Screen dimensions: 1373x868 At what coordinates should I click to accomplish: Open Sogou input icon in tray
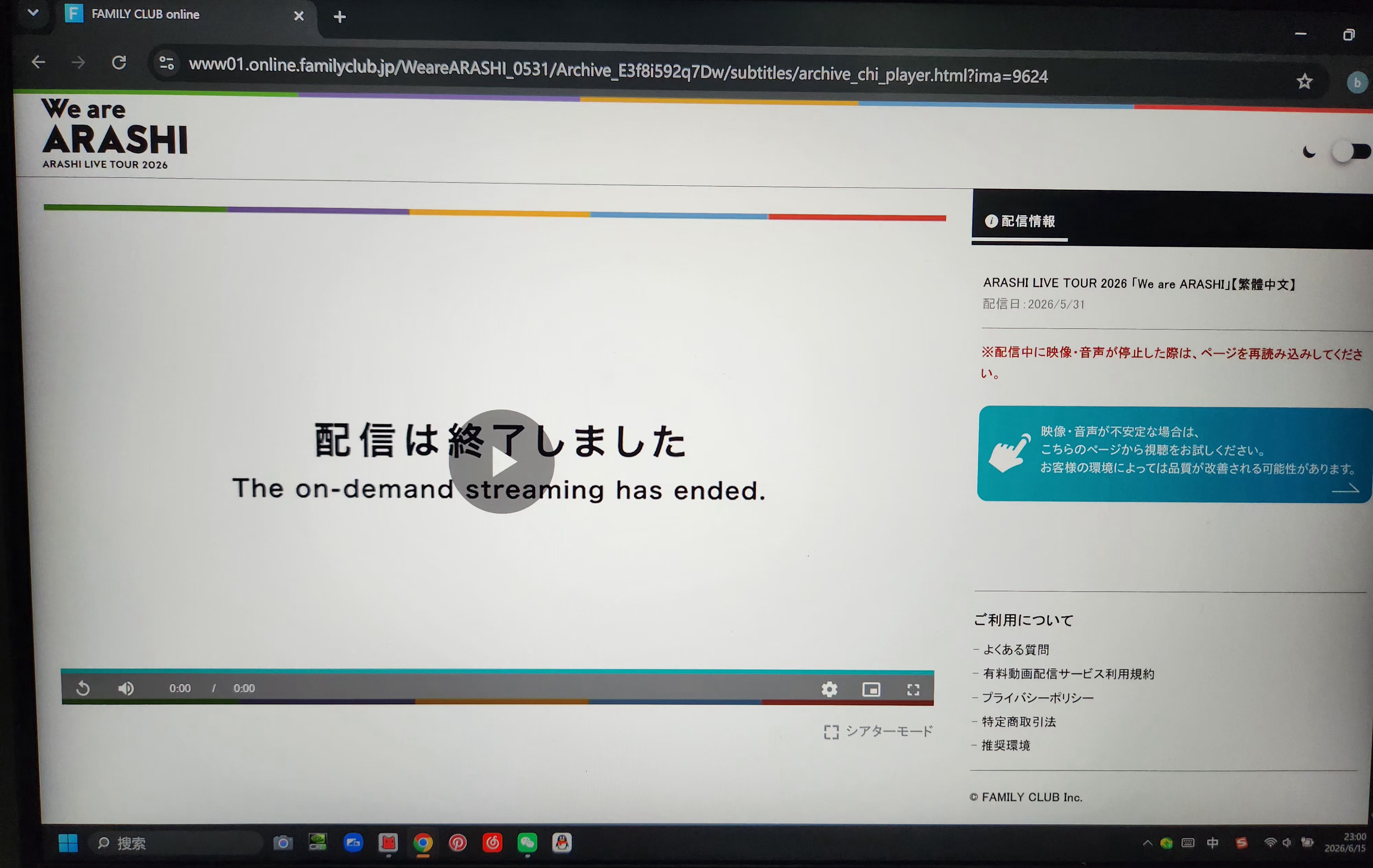pyautogui.click(x=1241, y=843)
